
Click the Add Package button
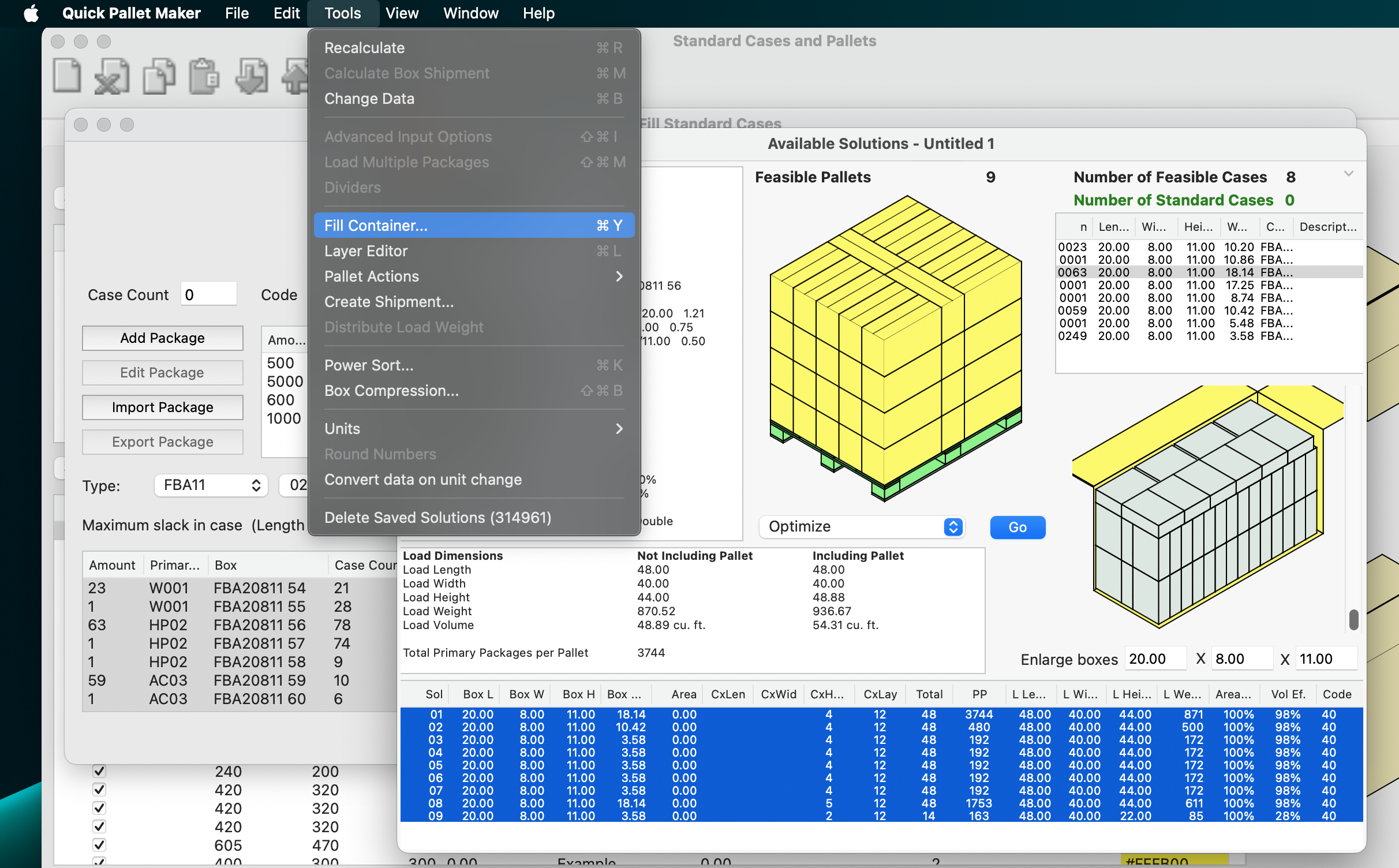coord(162,338)
